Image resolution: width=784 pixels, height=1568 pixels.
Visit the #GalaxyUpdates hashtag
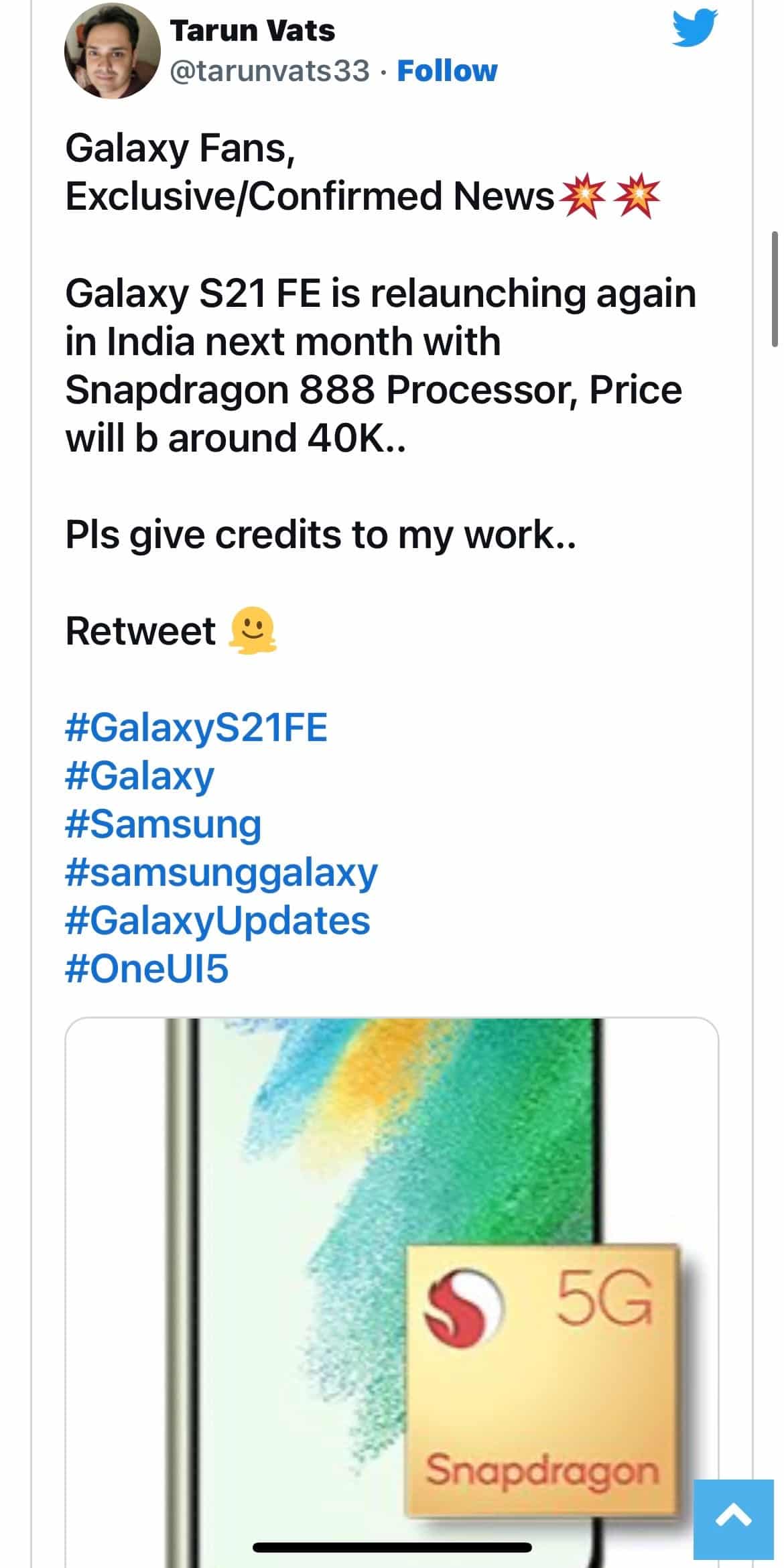click(217, 921)
